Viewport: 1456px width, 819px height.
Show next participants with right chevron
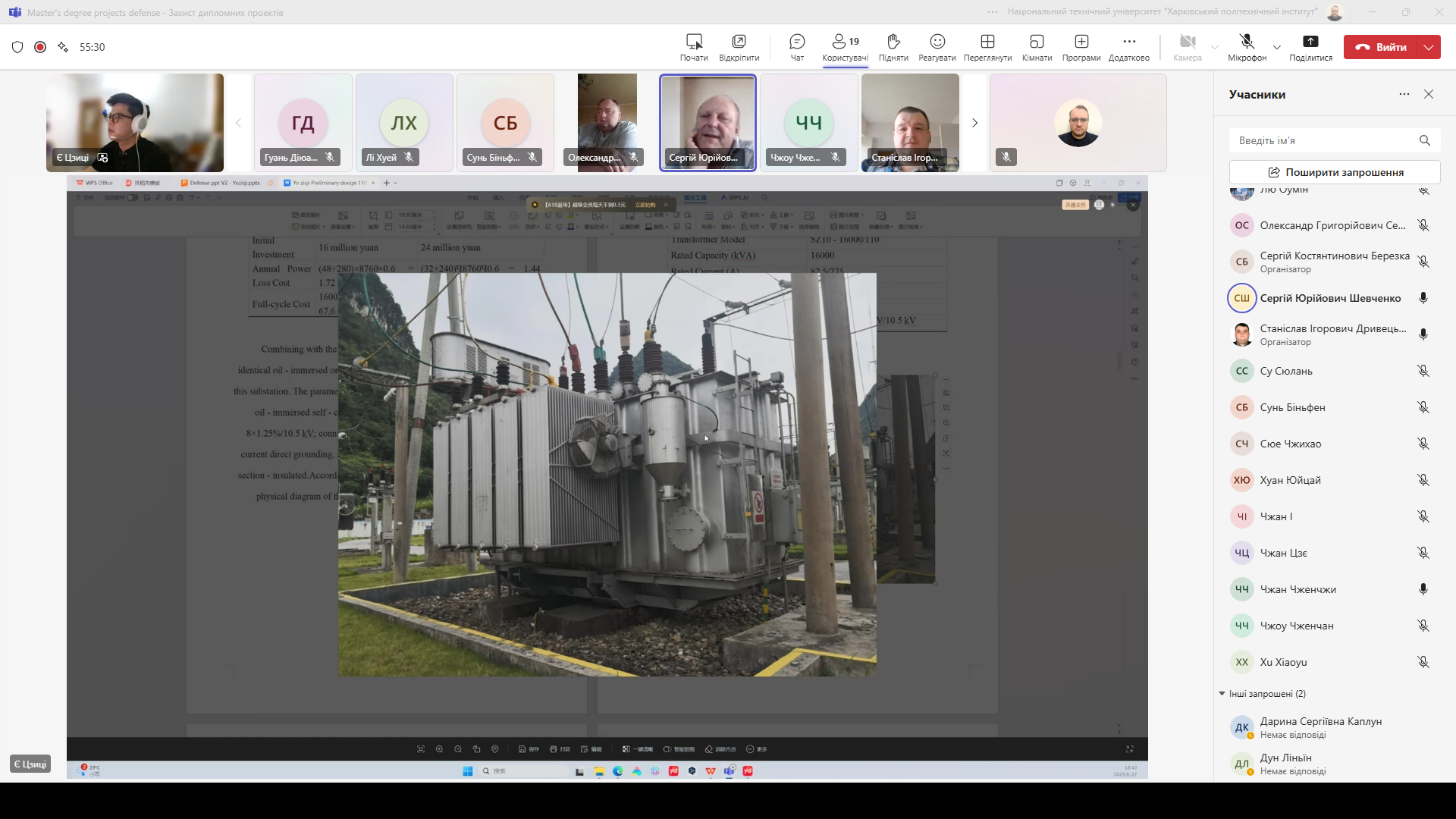pyautogui.click(x=975, y=123)
